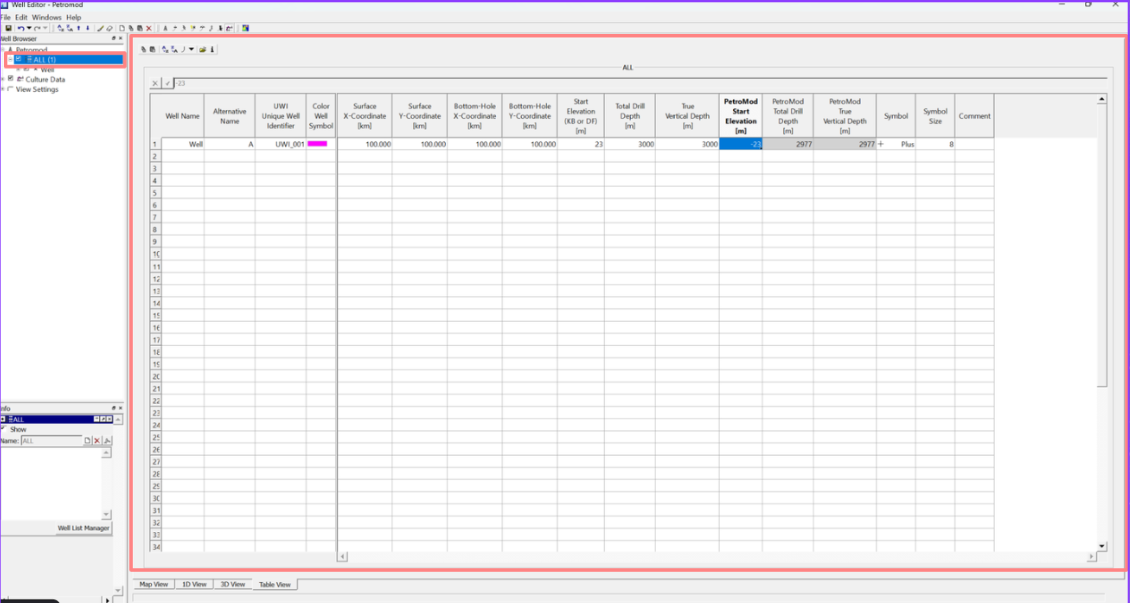The image size is (1130, 603).
Task: Toggle the View Settings checkbox
Action: [x=10, y=89]
